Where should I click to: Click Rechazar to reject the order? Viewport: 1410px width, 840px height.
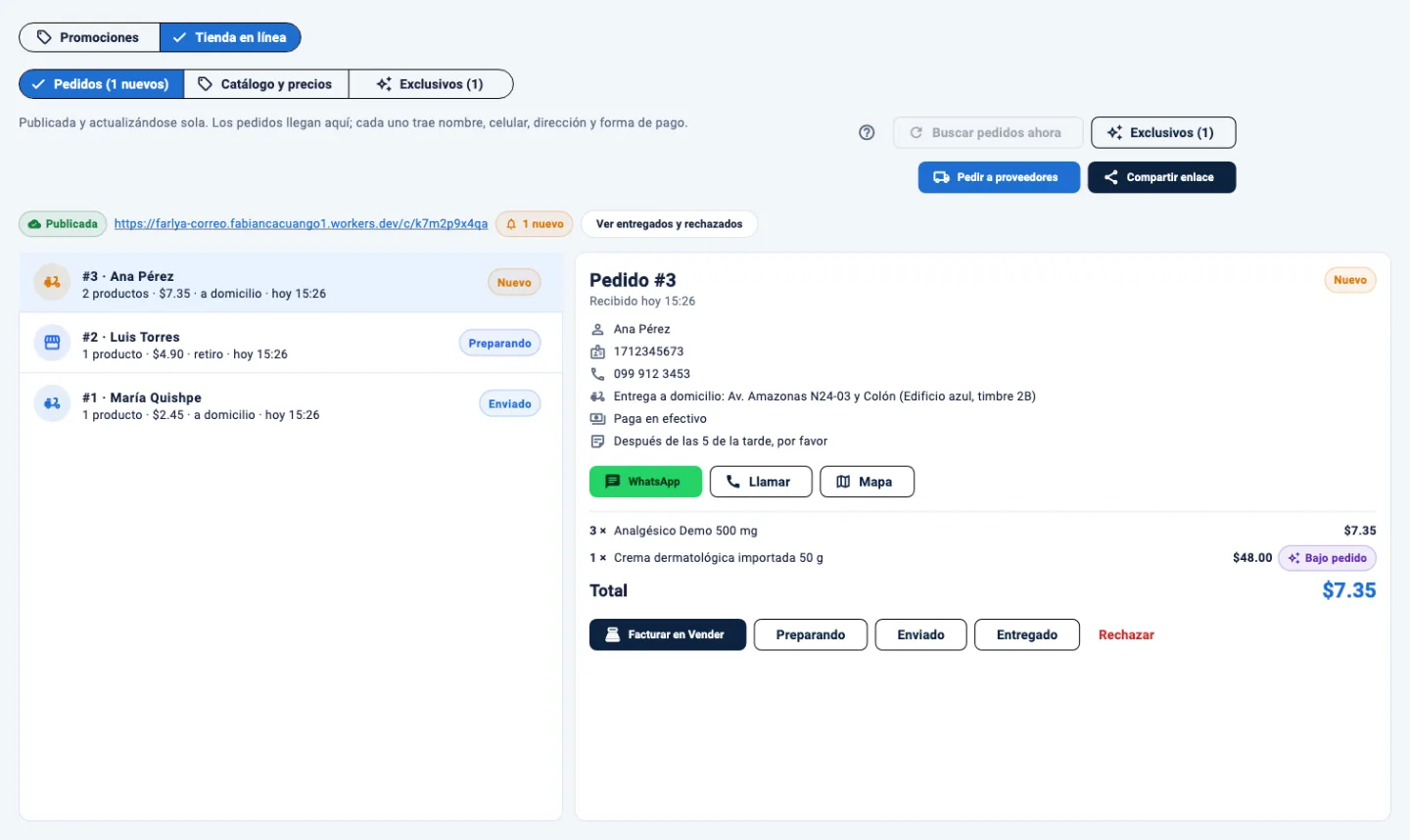(1126, 634)
